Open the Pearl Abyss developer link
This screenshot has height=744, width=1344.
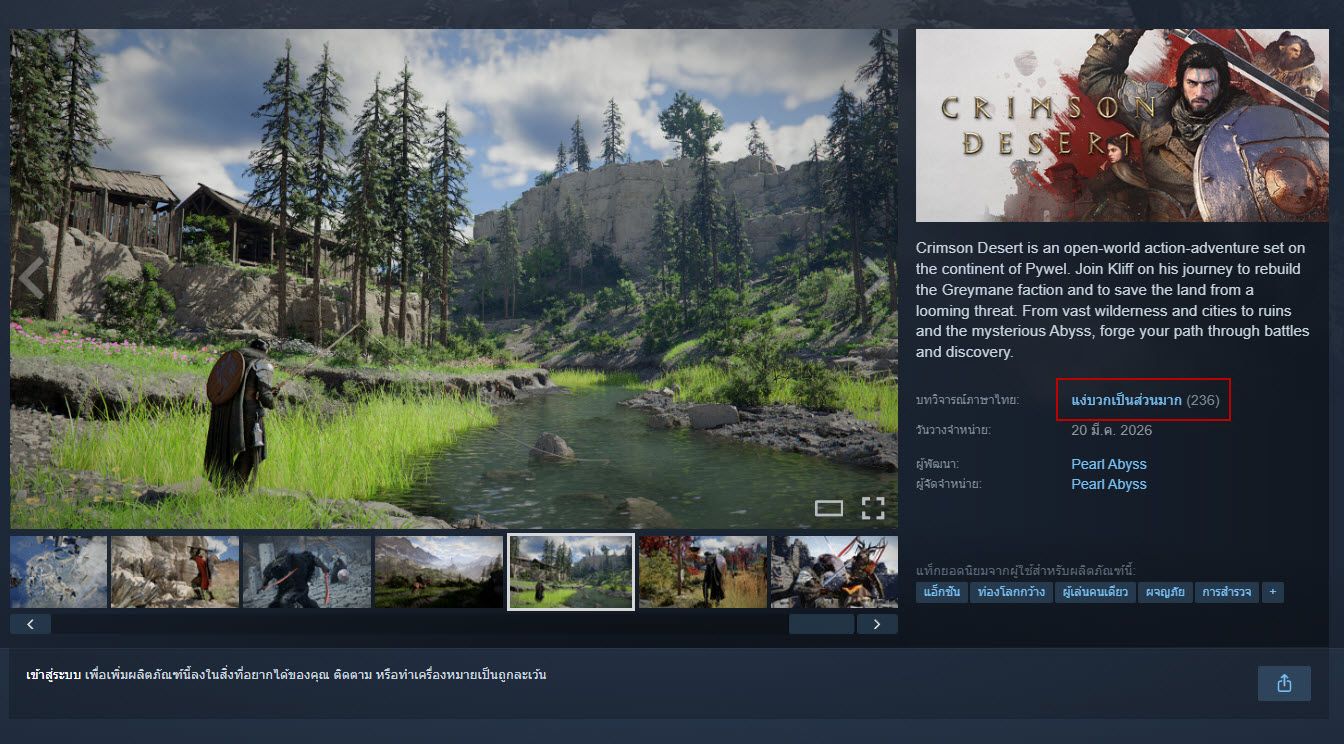(x=1108, y=464)
